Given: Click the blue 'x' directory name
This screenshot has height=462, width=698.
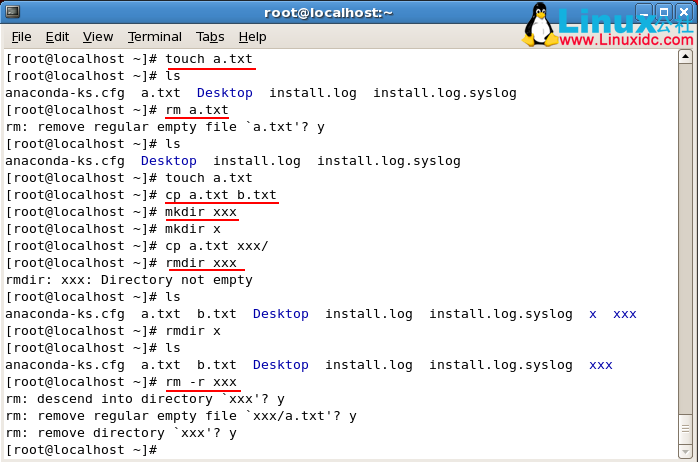Looking at the screenshot, I should tap(592, 314).
